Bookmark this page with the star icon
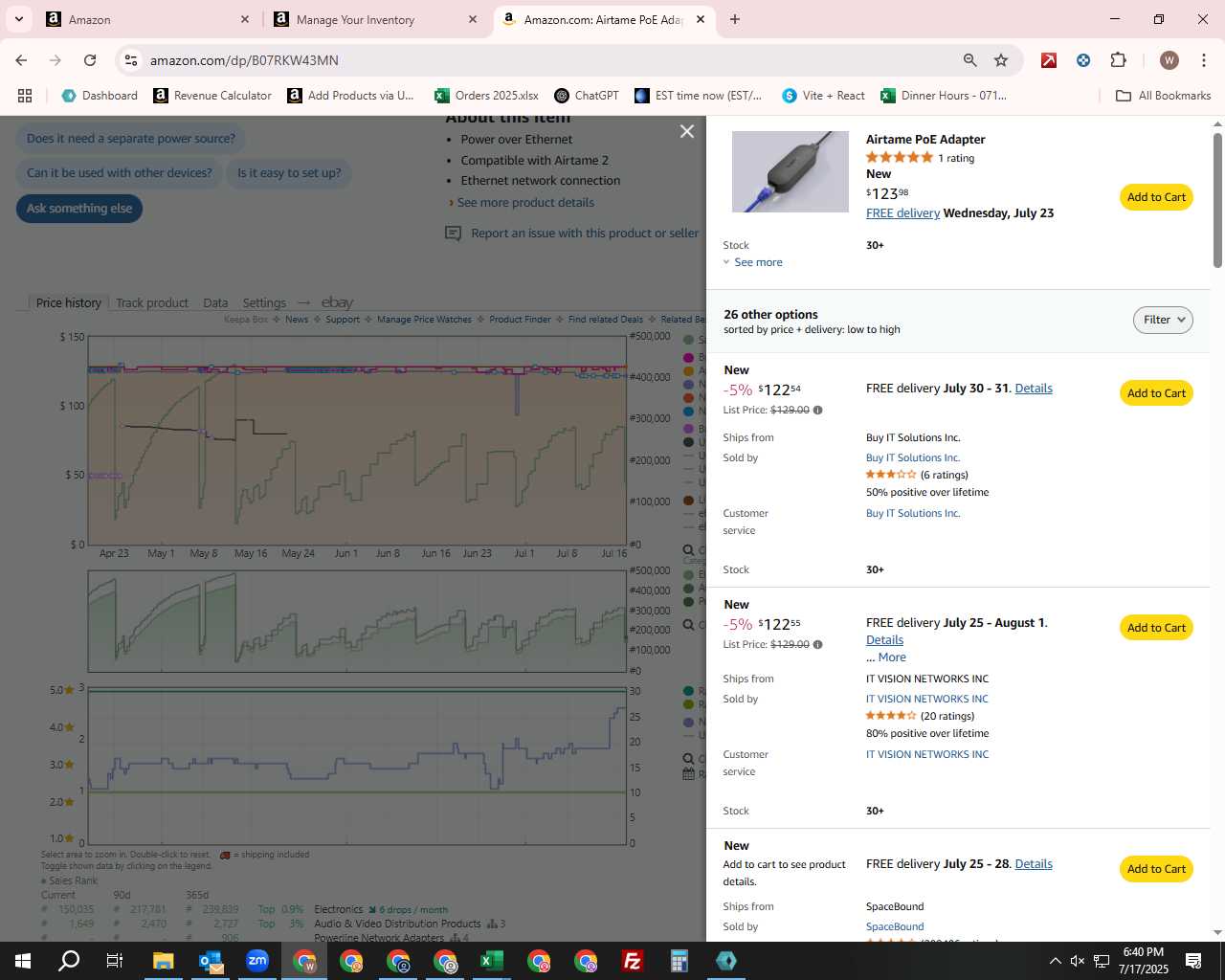Viewport: 1225px width, 980px height. (1001, 60)
